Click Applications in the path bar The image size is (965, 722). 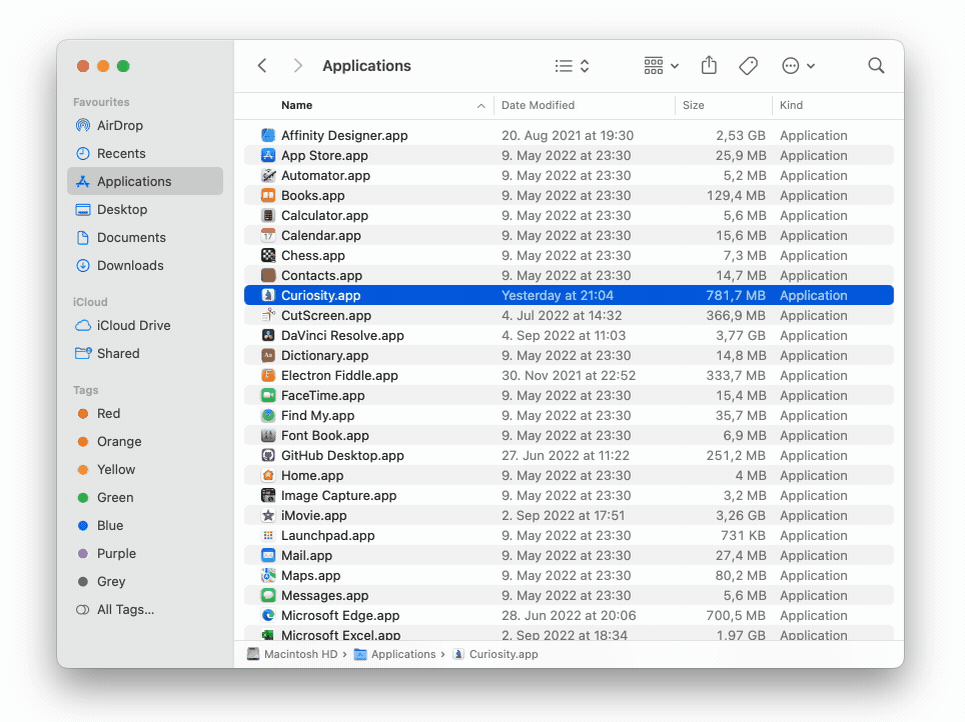coord(402,654)
